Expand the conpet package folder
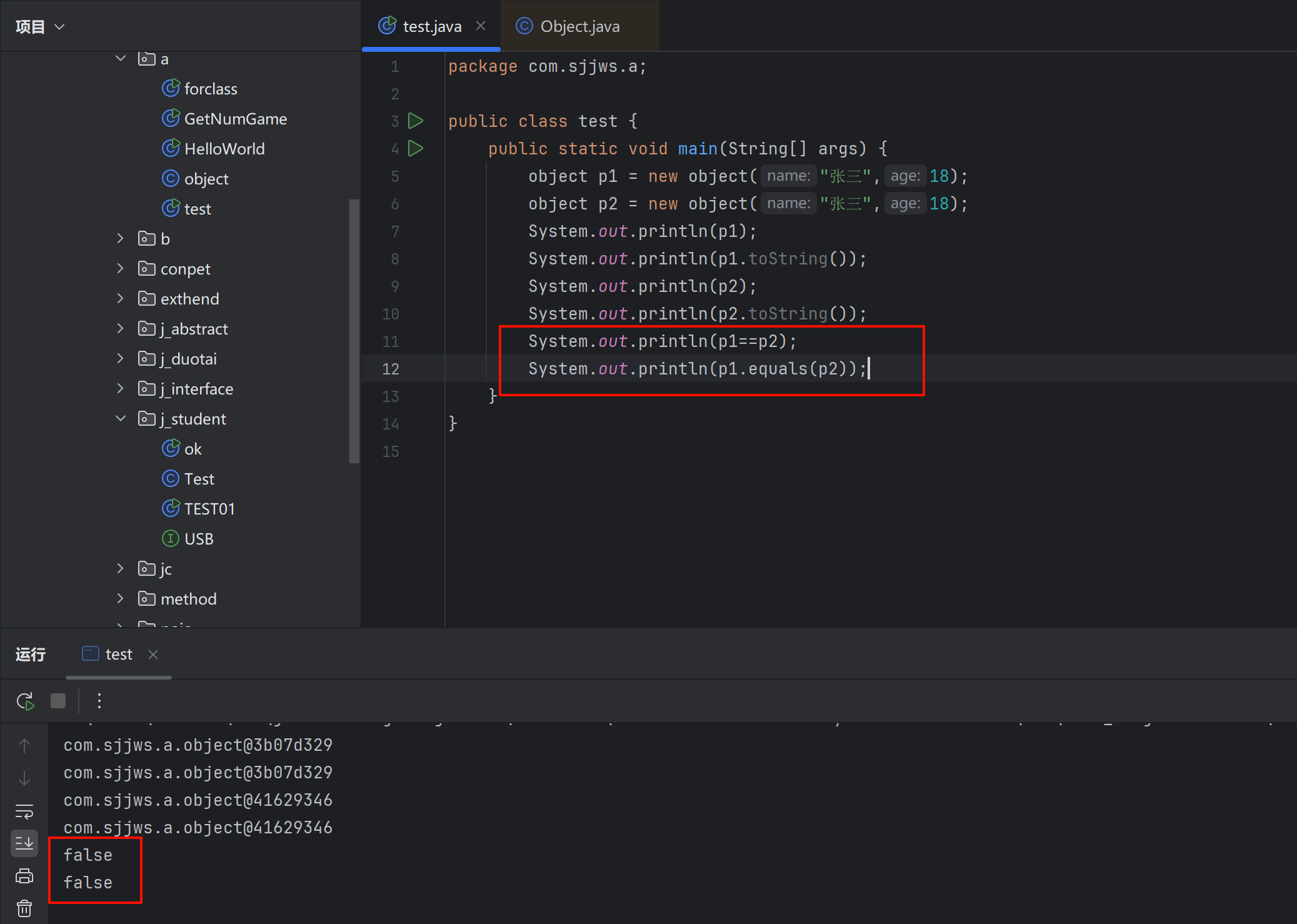 point(121,269)
